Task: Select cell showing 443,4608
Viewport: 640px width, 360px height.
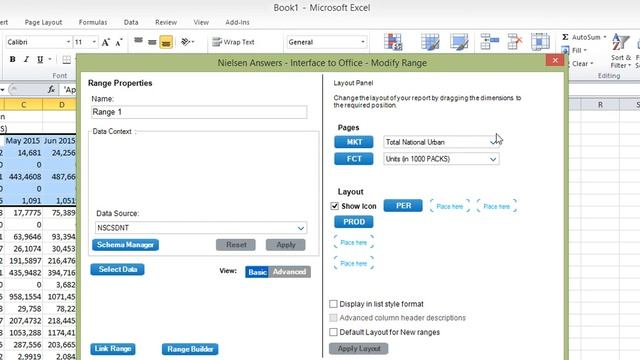Action: (x=23, y=177)
